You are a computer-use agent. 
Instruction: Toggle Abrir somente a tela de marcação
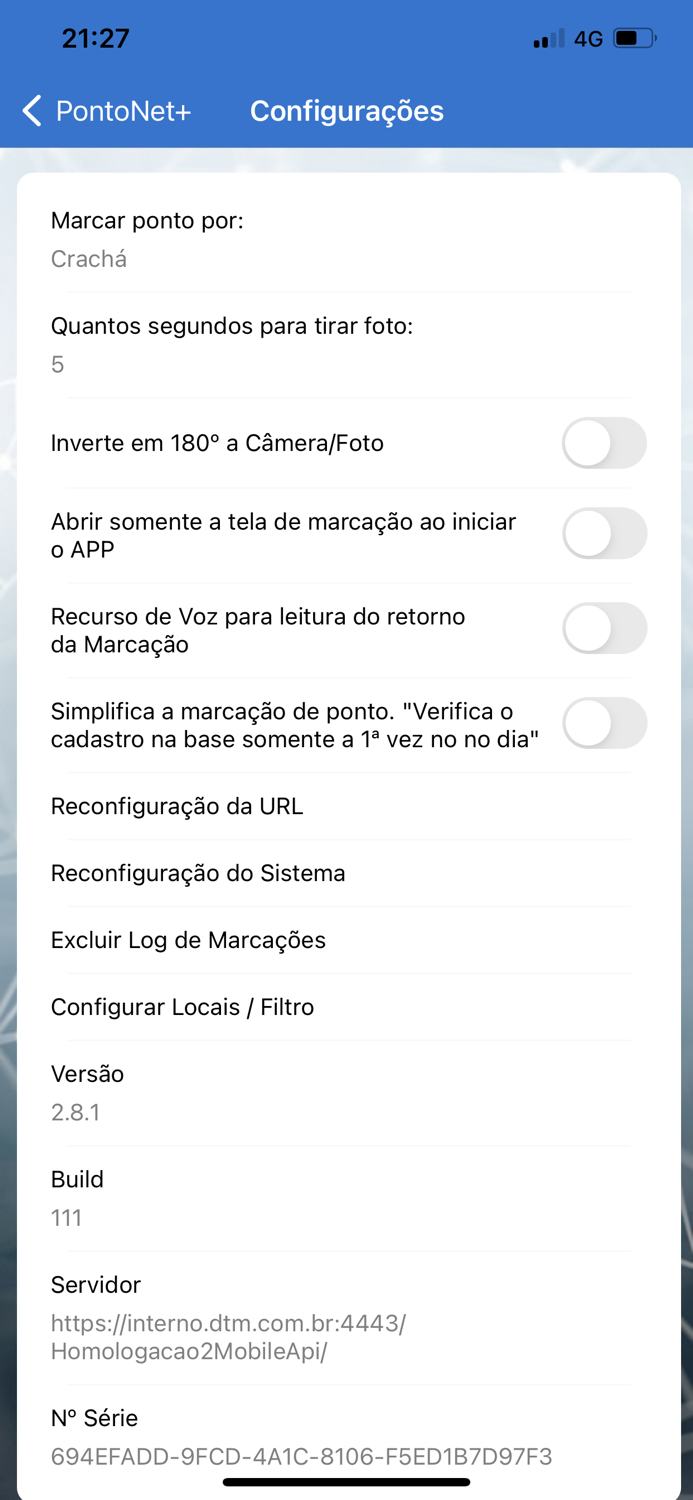point(604,533)
